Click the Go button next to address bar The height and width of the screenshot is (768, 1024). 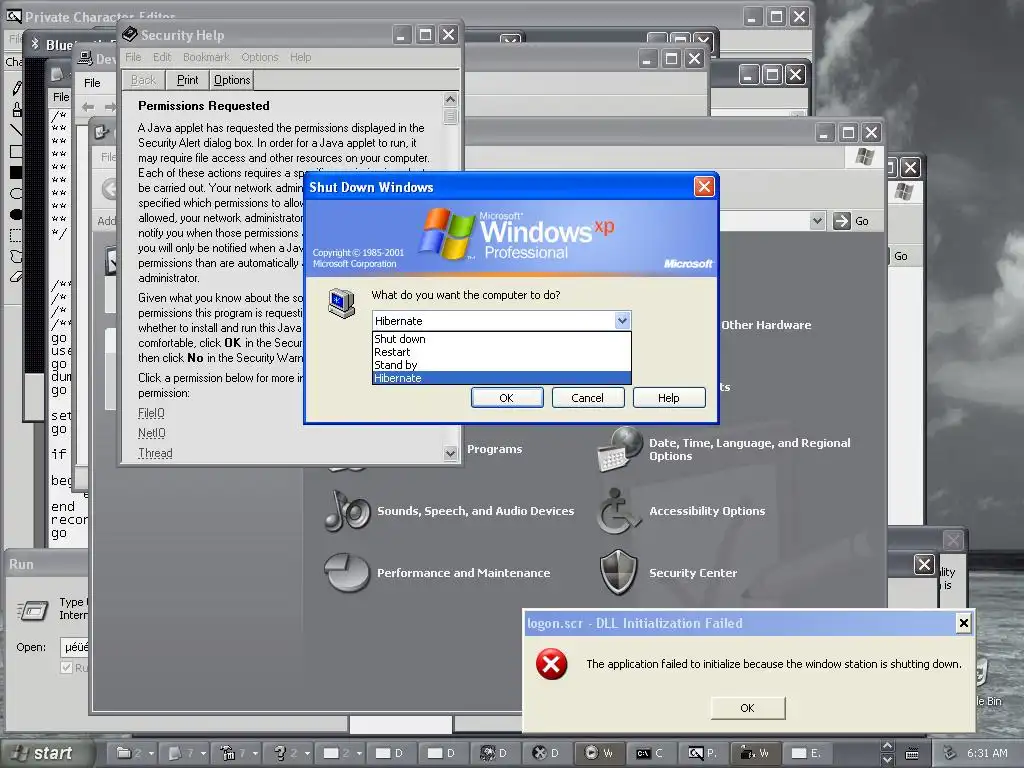[x=852, y=221]
